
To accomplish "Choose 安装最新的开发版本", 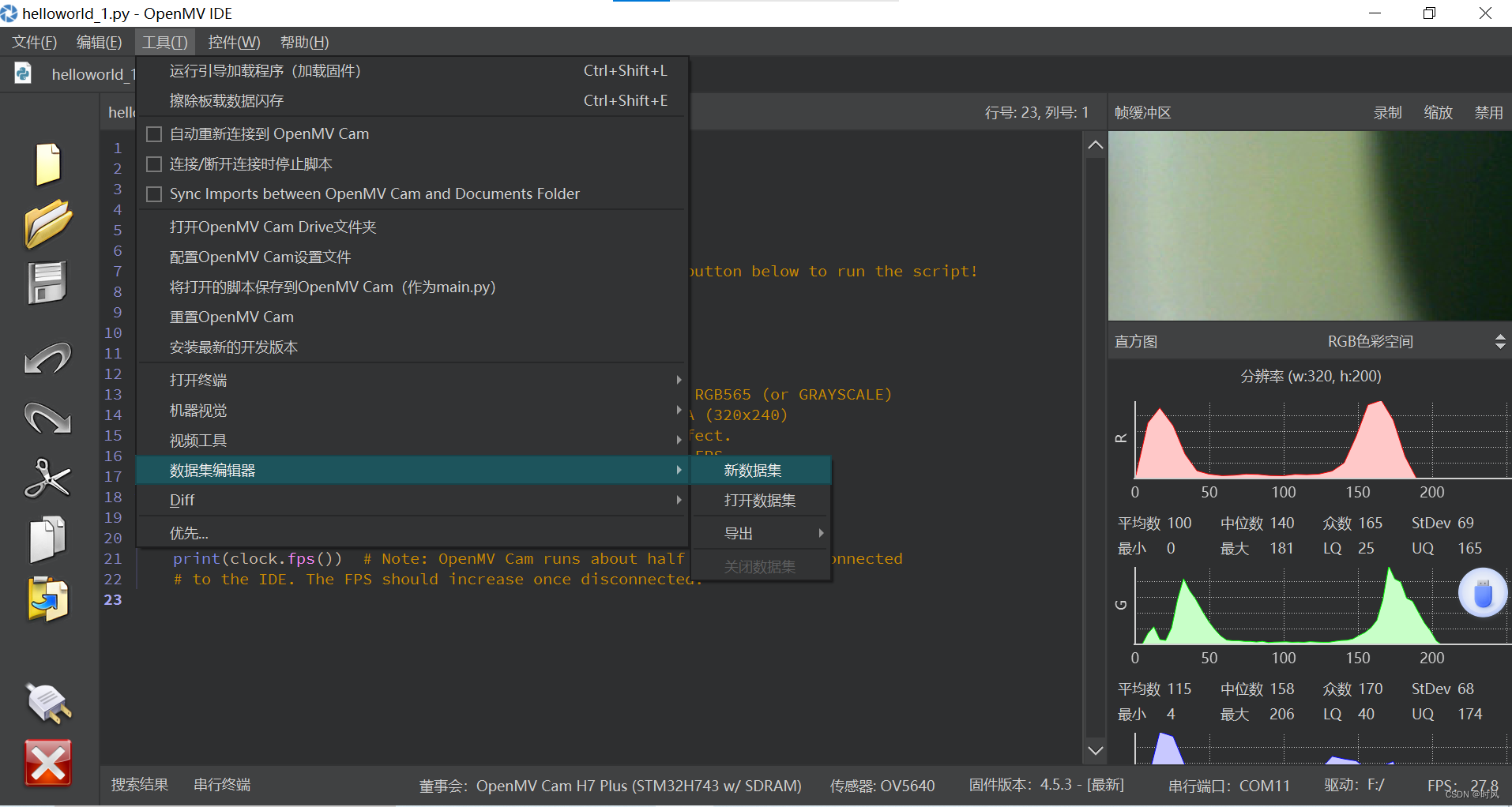I will tap(412, 347).
